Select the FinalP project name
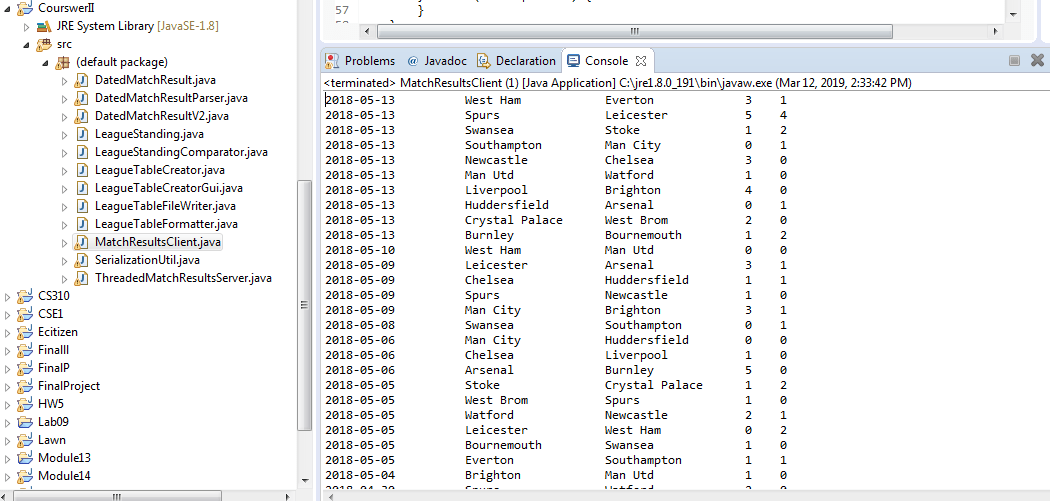This screenshot has width=1050, height=501. (x=54, y=368)
